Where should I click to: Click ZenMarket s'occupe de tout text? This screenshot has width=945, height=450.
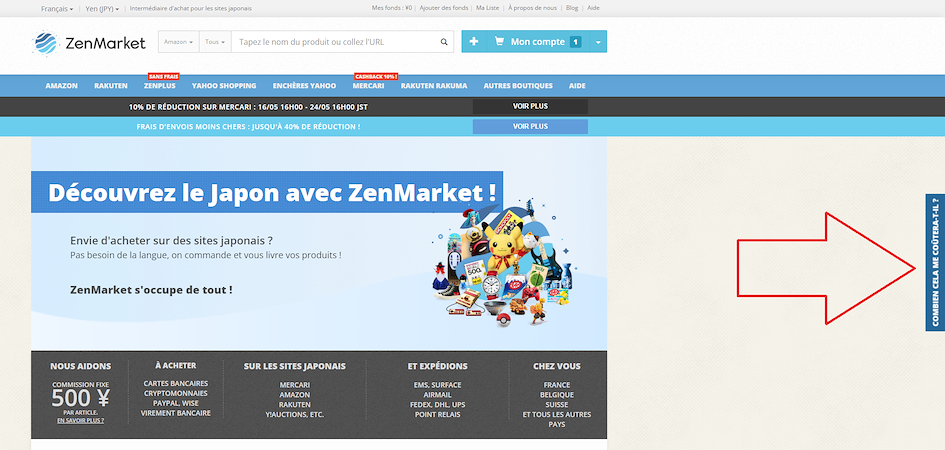[x=151, y=290]
